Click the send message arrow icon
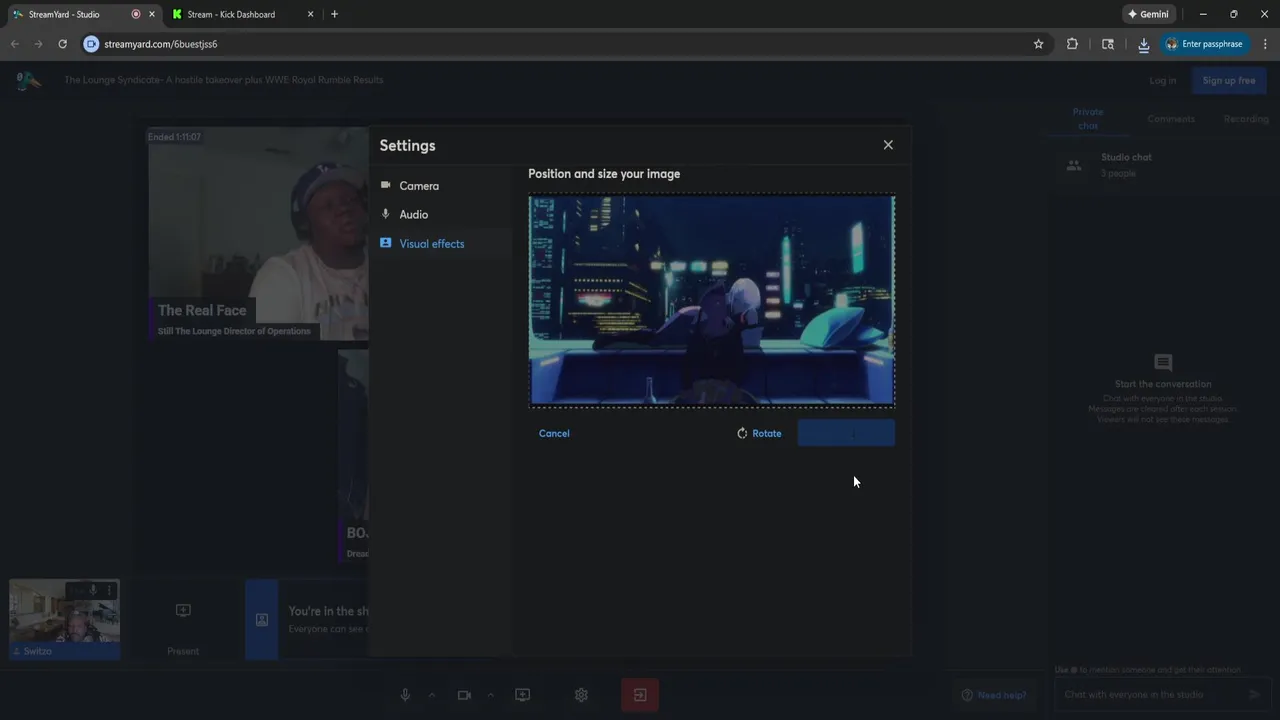 point(1255,695)
